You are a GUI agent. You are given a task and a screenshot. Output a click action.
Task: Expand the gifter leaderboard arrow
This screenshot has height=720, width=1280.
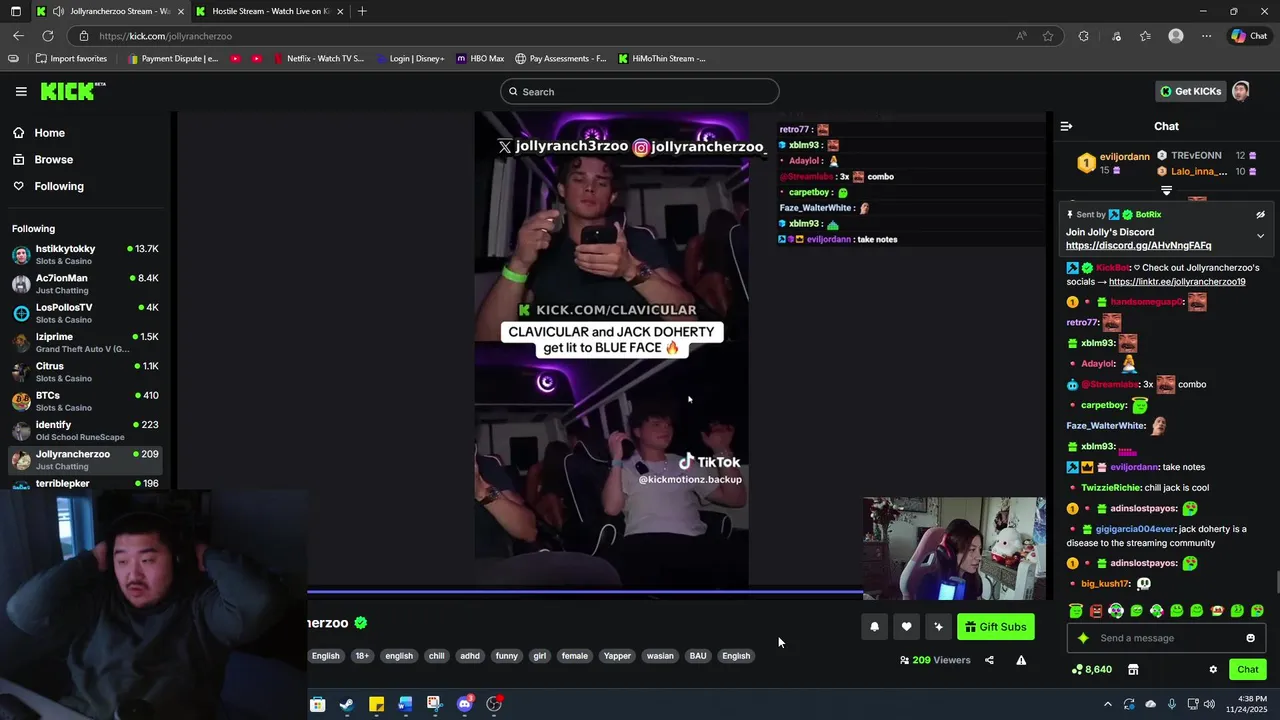1166,190
